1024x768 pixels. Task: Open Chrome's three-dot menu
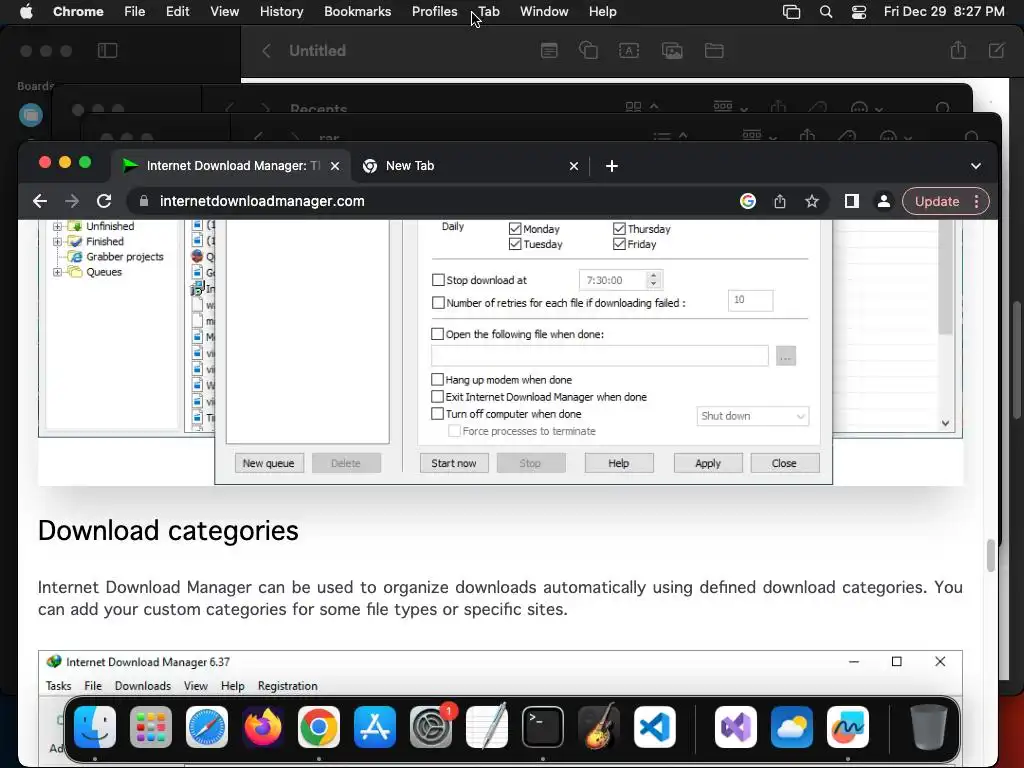point(977,201)
